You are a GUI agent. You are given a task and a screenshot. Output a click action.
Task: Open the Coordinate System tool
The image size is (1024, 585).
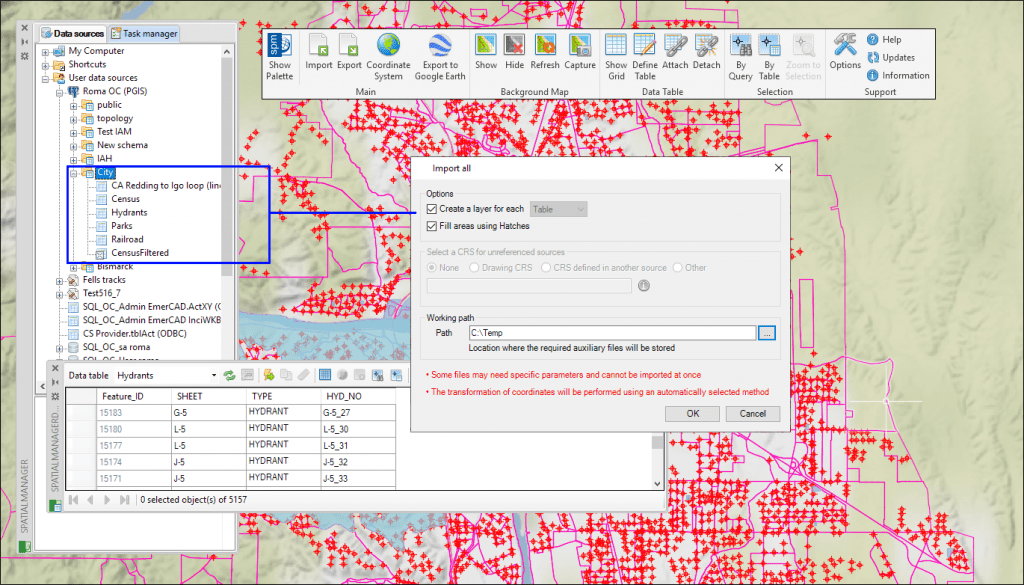point(387,55)
